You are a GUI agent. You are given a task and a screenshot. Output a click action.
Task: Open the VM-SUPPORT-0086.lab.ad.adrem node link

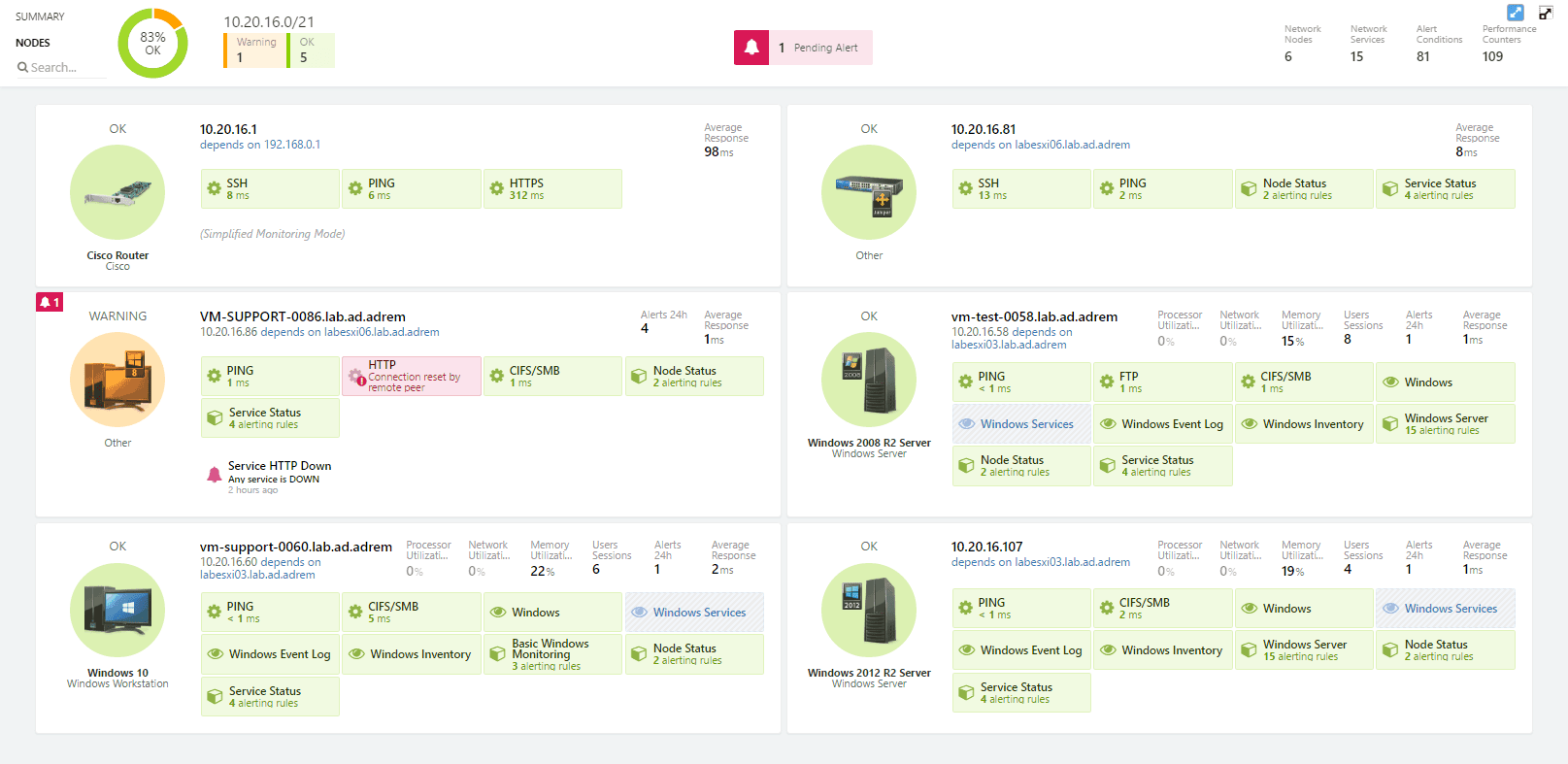(x=303, y=316)
